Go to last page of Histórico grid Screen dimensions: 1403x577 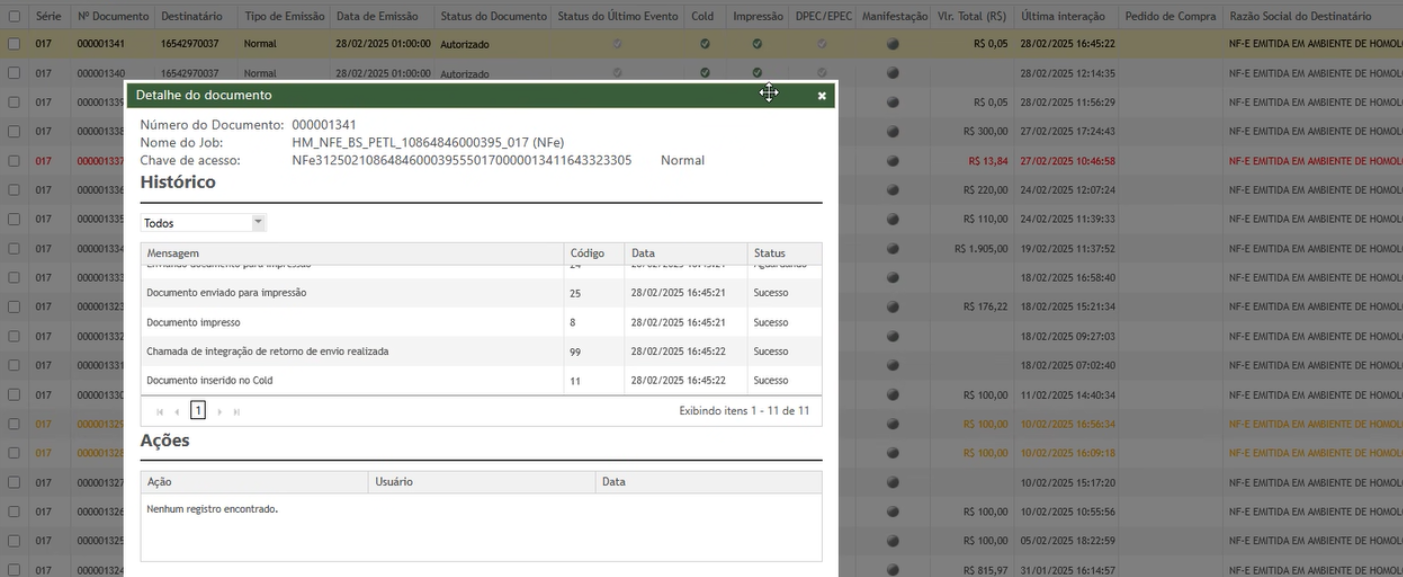(x=237, y=411)
